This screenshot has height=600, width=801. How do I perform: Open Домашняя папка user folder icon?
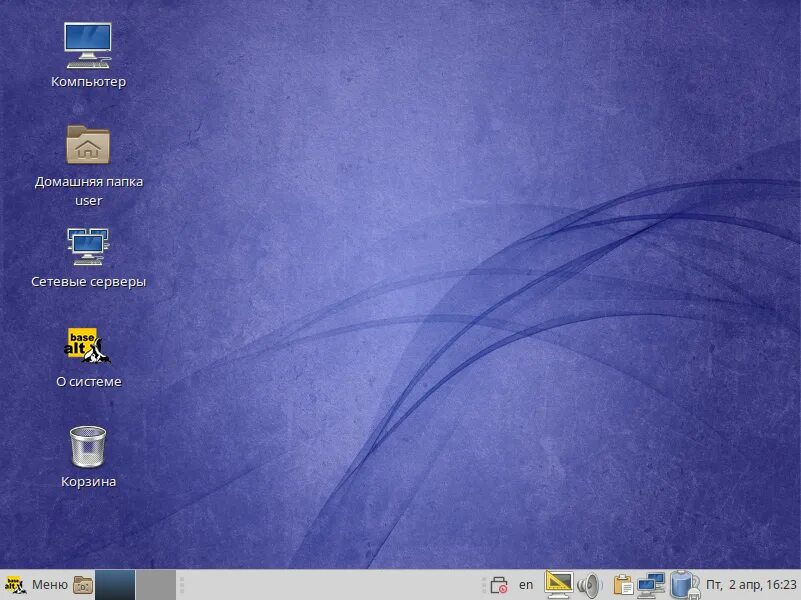coord(88,145)
